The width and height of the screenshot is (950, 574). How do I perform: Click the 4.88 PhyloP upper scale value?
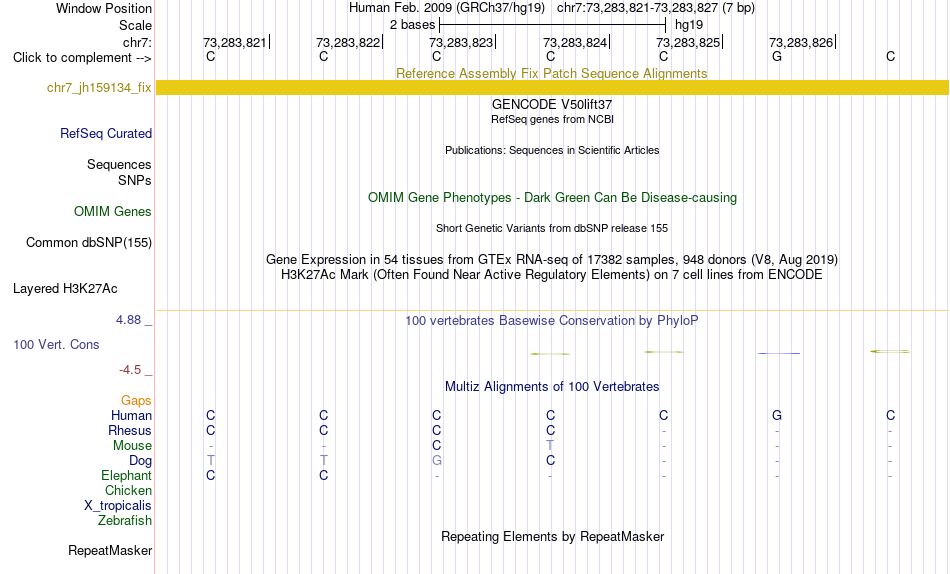pyautogui.click(x=128, y=320)
